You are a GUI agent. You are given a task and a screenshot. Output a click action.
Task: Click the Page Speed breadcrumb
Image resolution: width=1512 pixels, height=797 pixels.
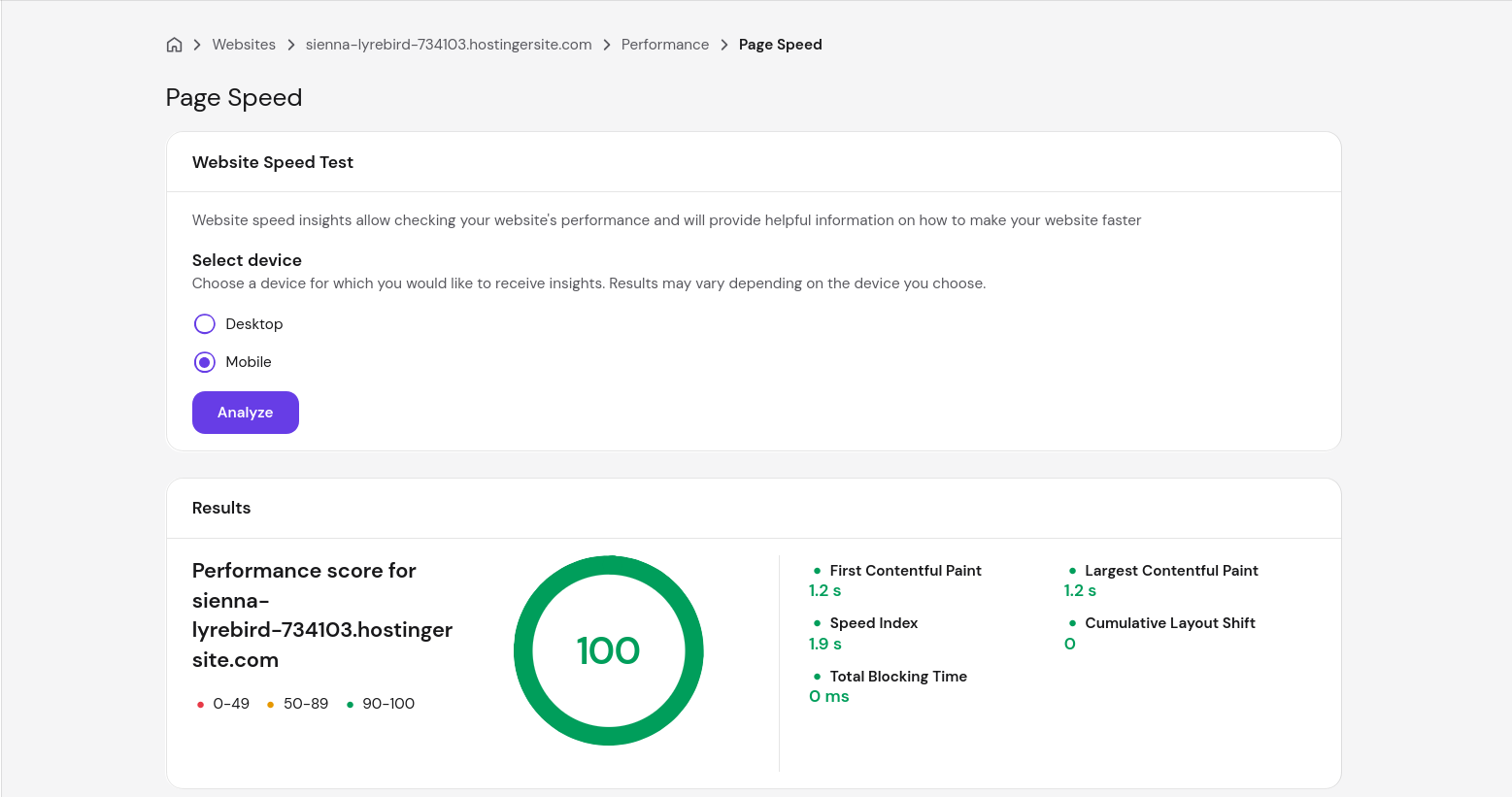tap(781, 45)
